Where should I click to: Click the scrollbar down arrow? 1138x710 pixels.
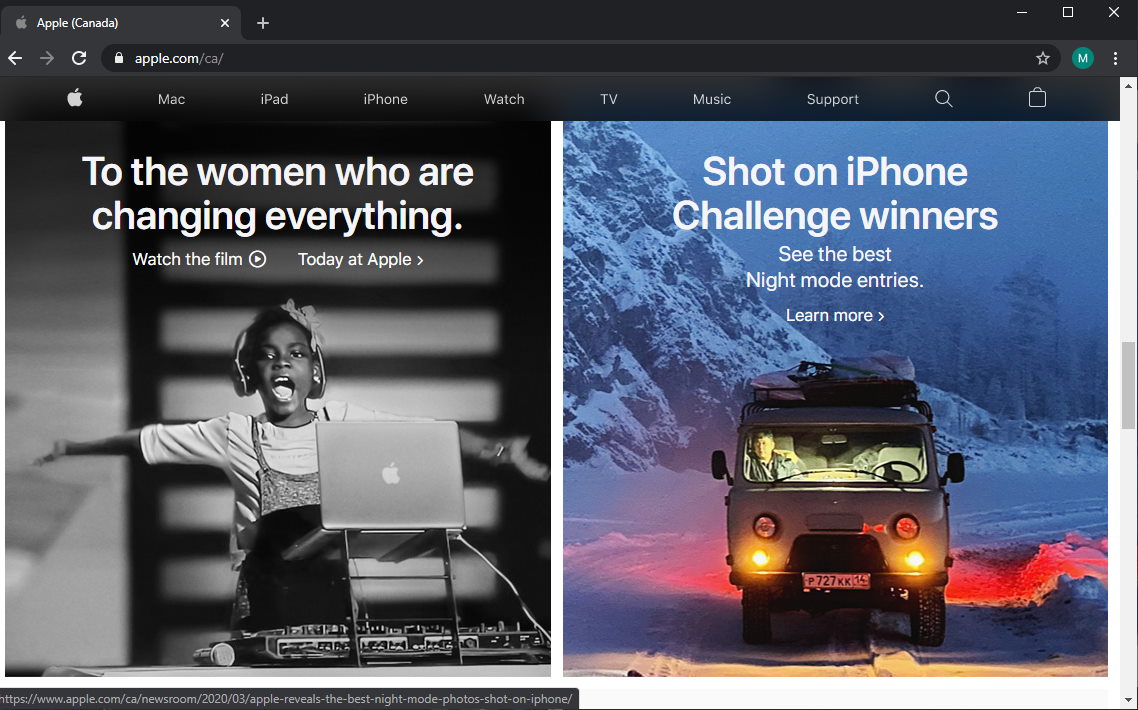pos(1128,699)
